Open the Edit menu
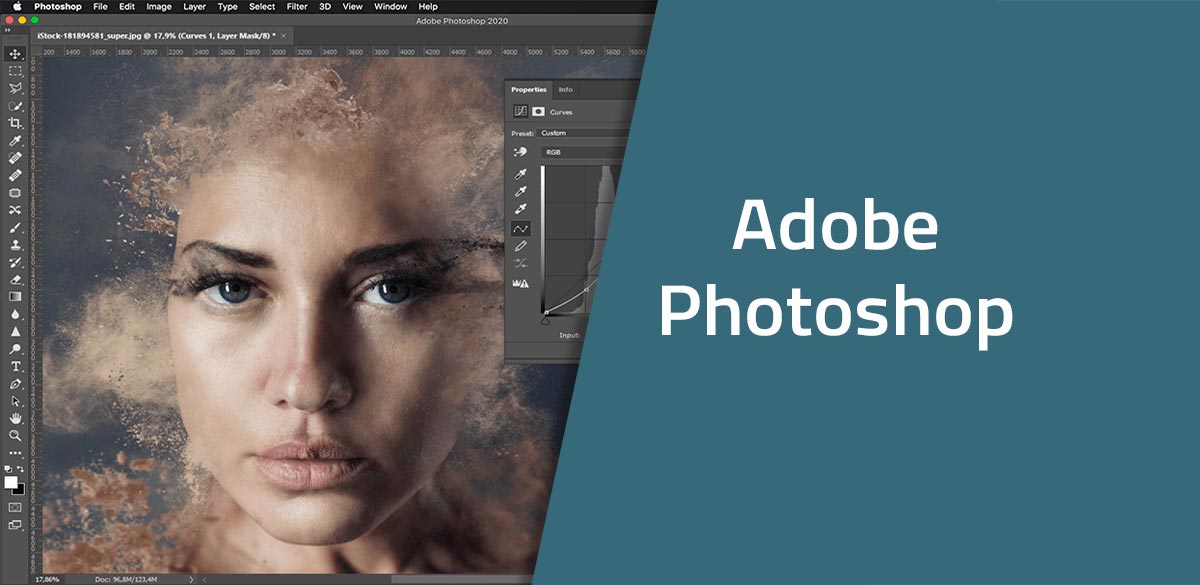Screen dimensions: 1200x585 point(127,6)
